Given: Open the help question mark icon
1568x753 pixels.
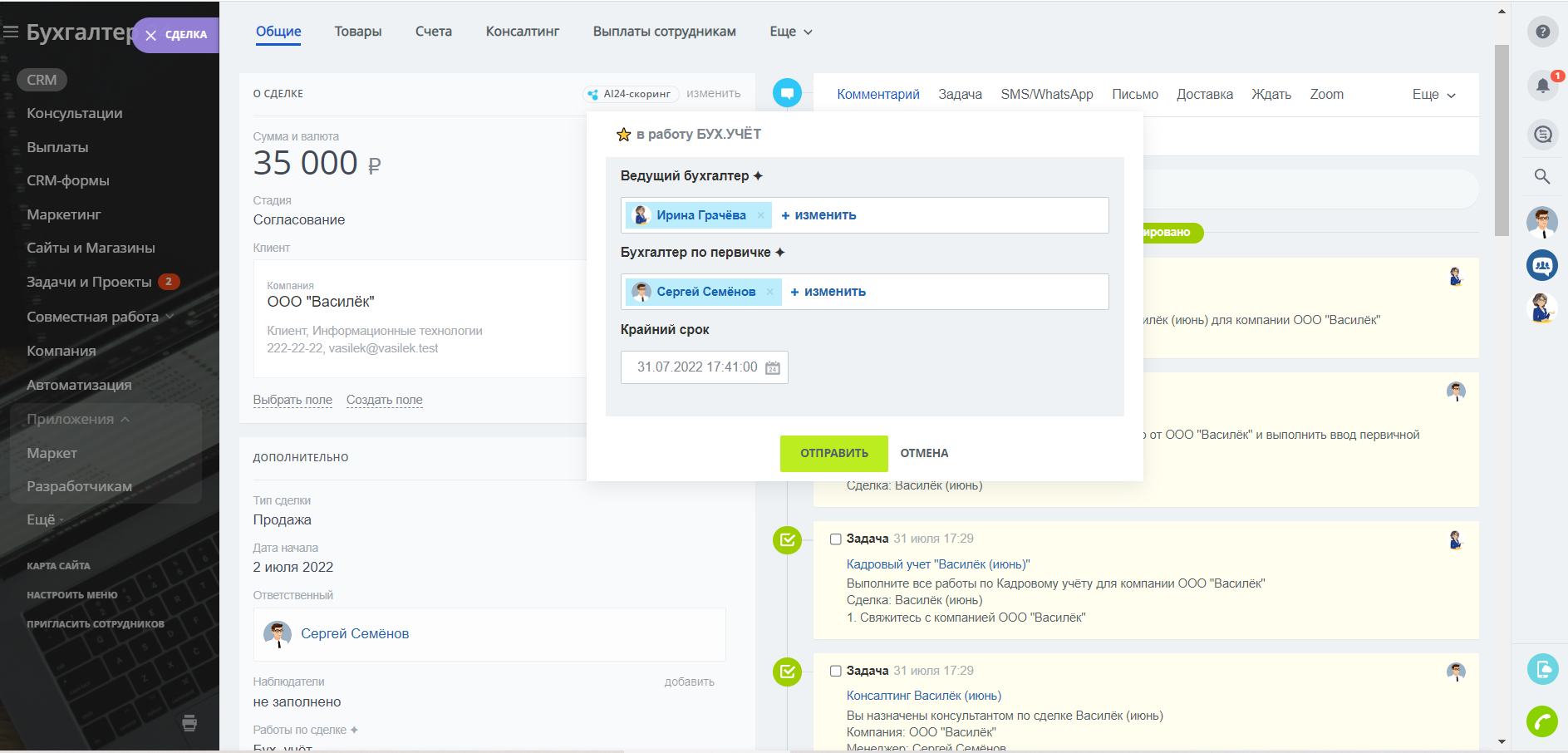Looking at the screenshot, I should 1542,32.
